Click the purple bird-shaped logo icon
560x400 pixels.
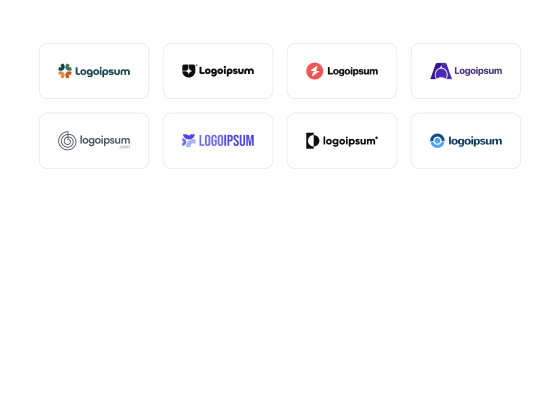(x=189, y=140)
